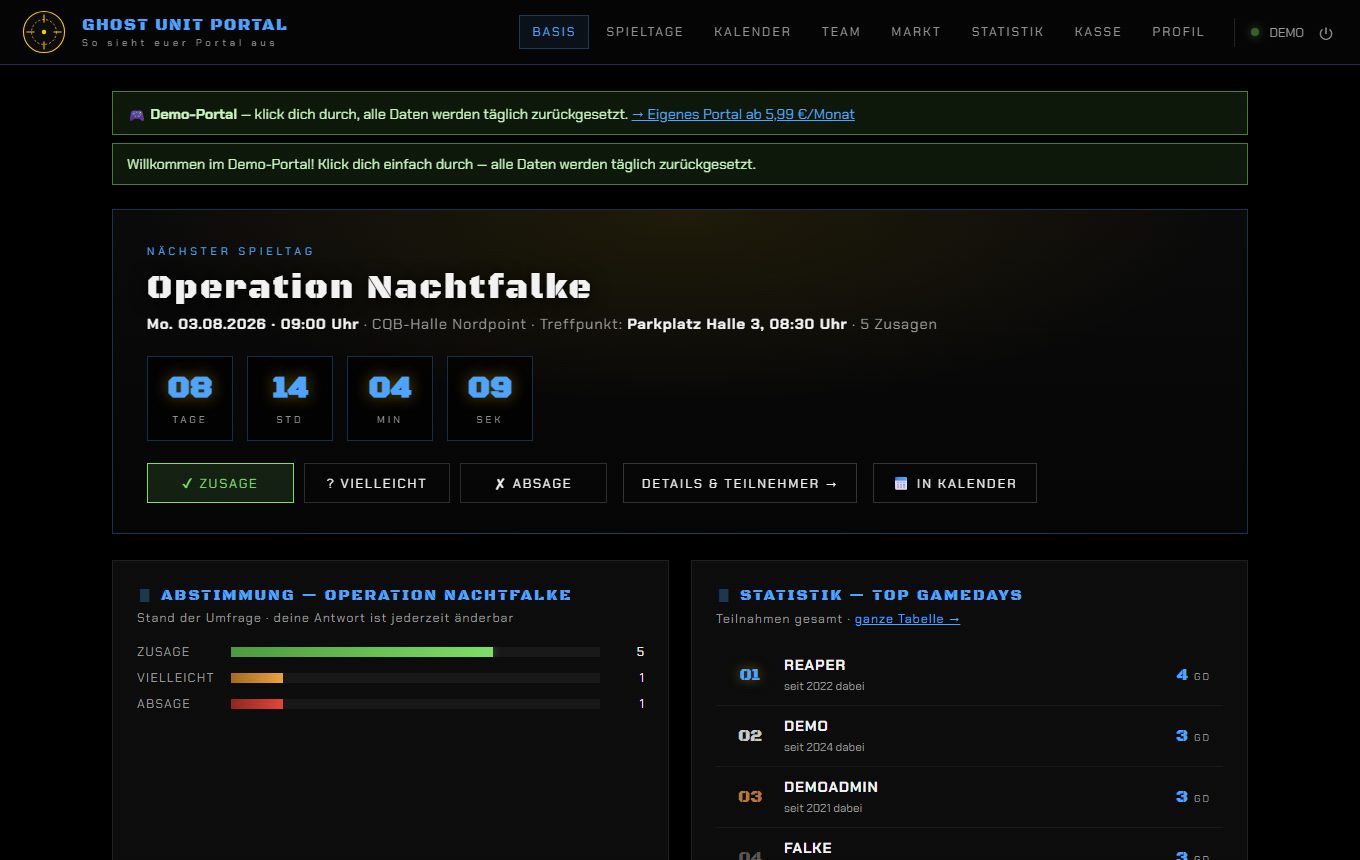Click REAPER's 4 GD count
This screenshot has height=860, width=1360.
[x=1193, y=675]
